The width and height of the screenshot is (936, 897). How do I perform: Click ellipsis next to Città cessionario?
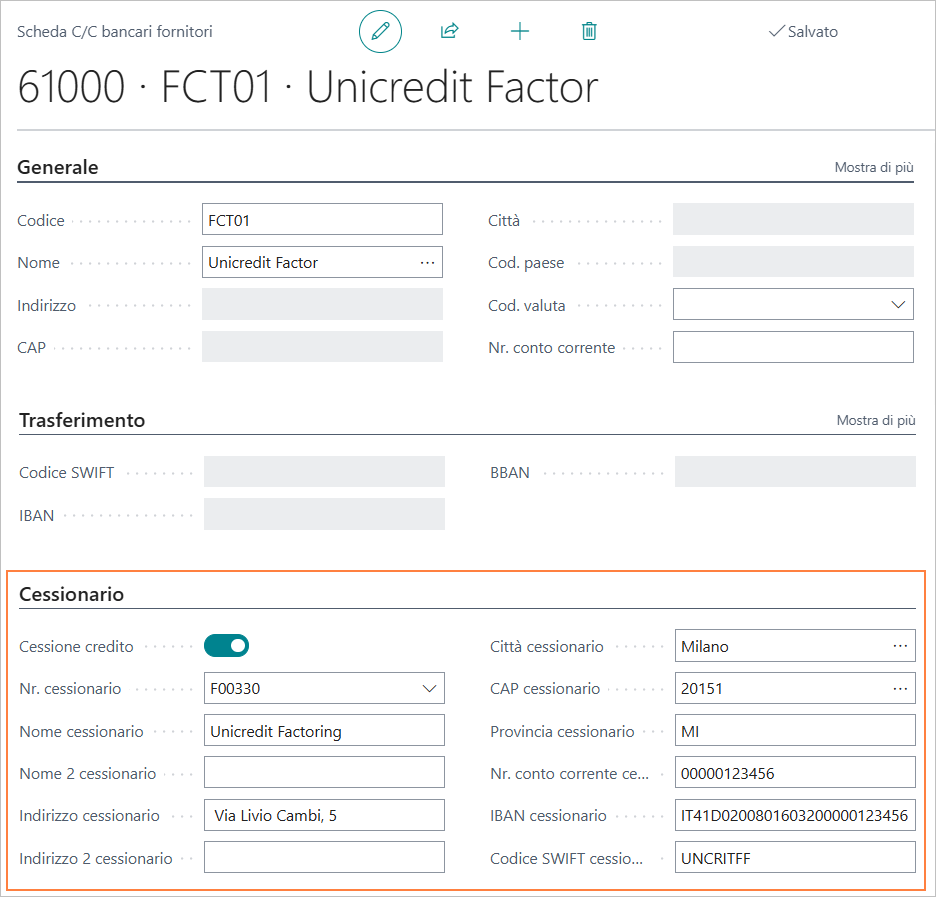click(x=901, y=646)
